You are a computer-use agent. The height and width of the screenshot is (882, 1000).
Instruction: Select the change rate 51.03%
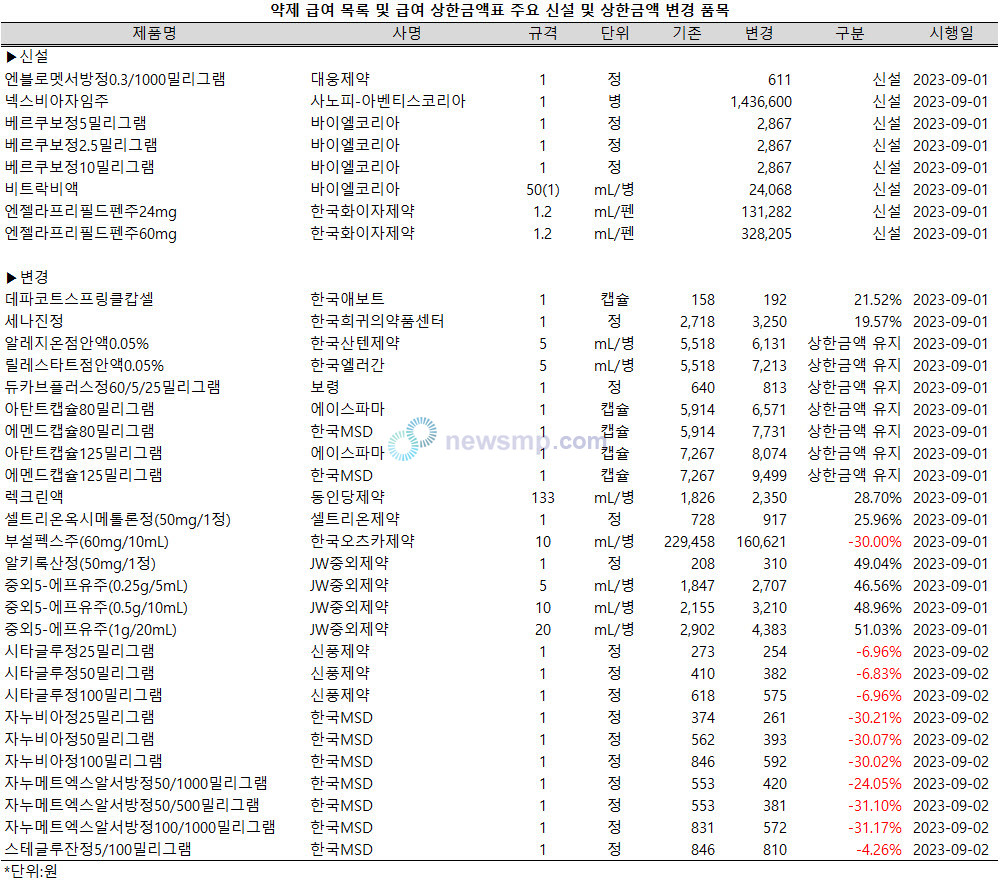878,630
